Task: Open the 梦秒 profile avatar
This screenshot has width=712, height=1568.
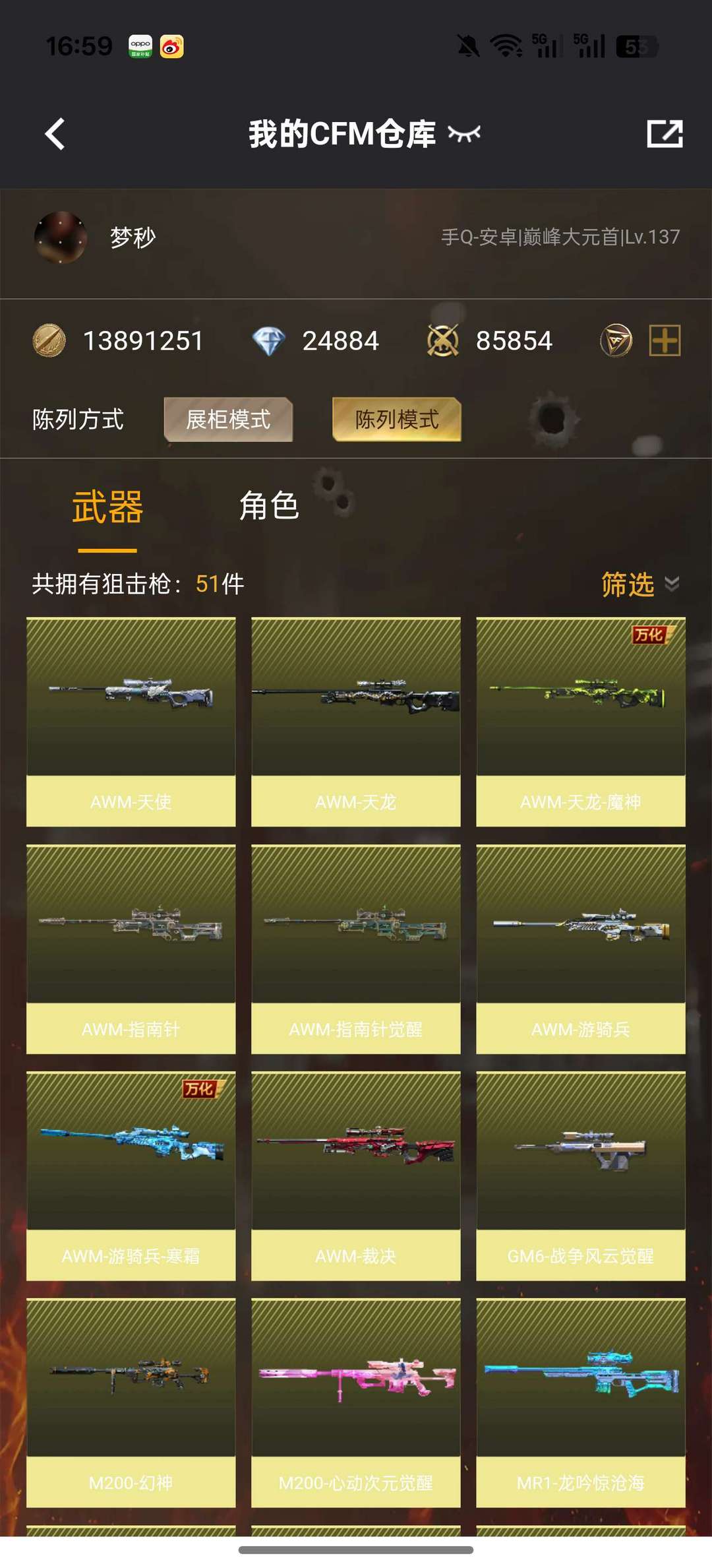Action: click(61, 237)
